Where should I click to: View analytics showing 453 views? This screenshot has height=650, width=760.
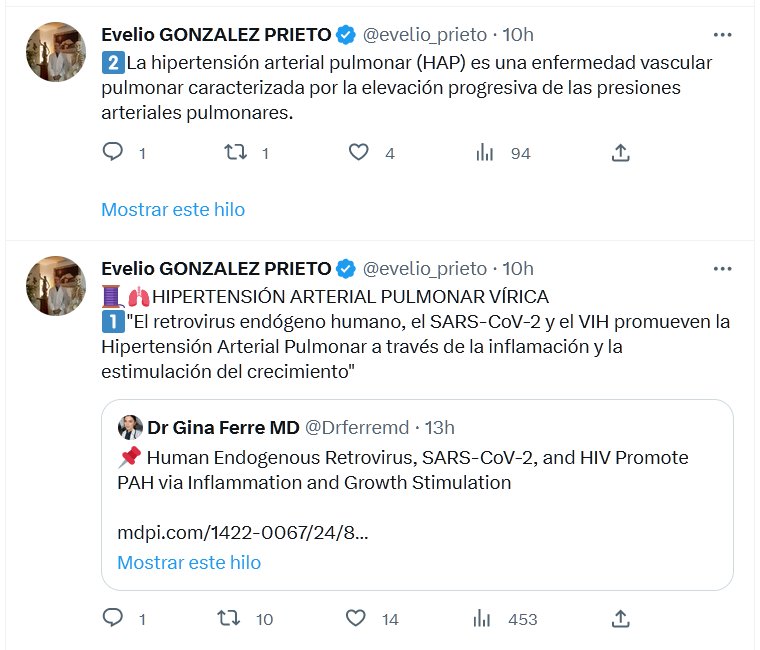(486, 618)
